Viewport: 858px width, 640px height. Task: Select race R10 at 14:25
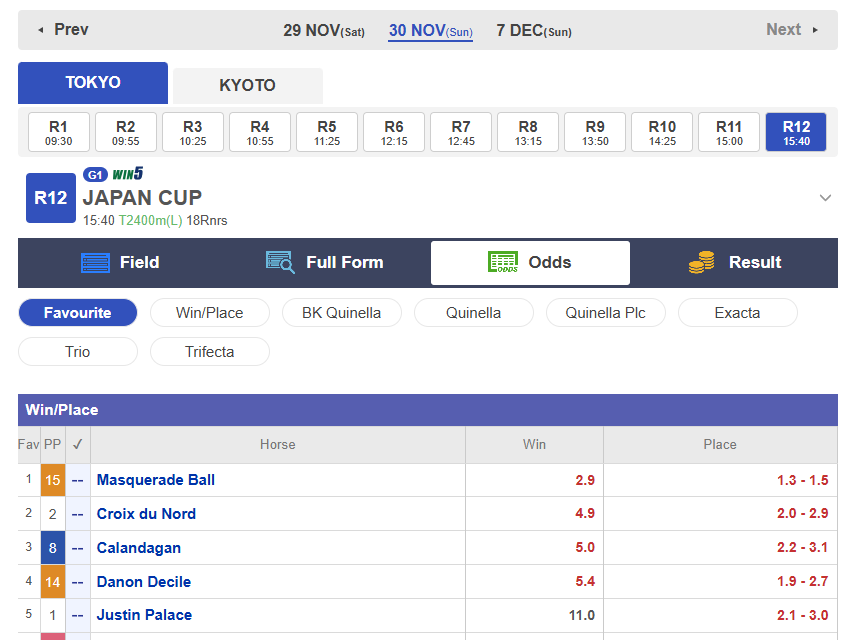(x=662, y=132)
